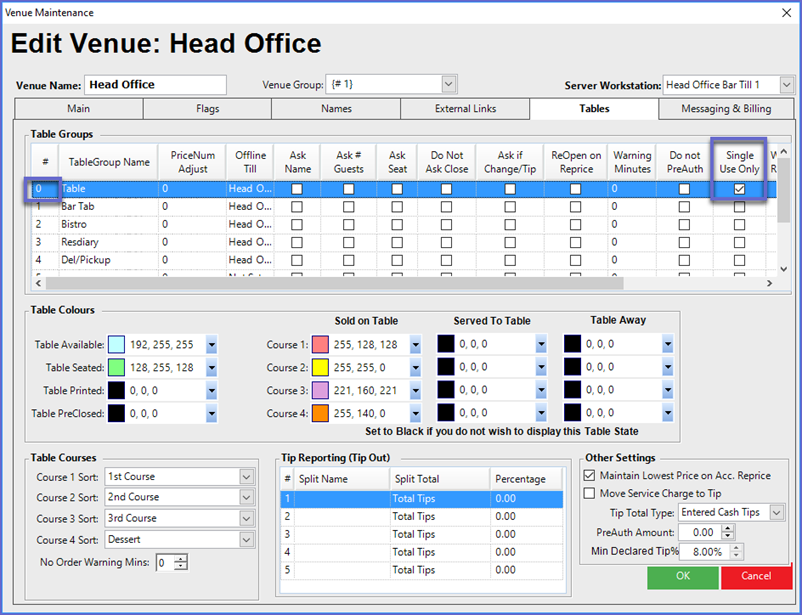Click the red Cancel button
Image resolution: width=802 pixels, height=615 pixels.
[756, 576]
